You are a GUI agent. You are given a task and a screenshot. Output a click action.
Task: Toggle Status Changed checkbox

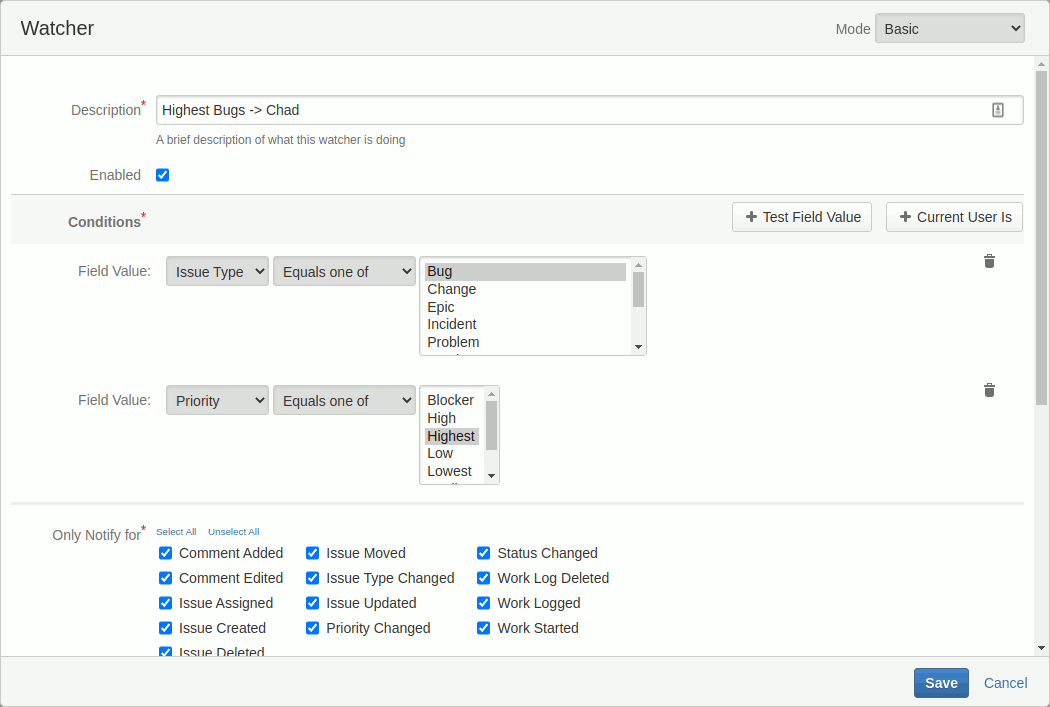[x=483, y=553]
